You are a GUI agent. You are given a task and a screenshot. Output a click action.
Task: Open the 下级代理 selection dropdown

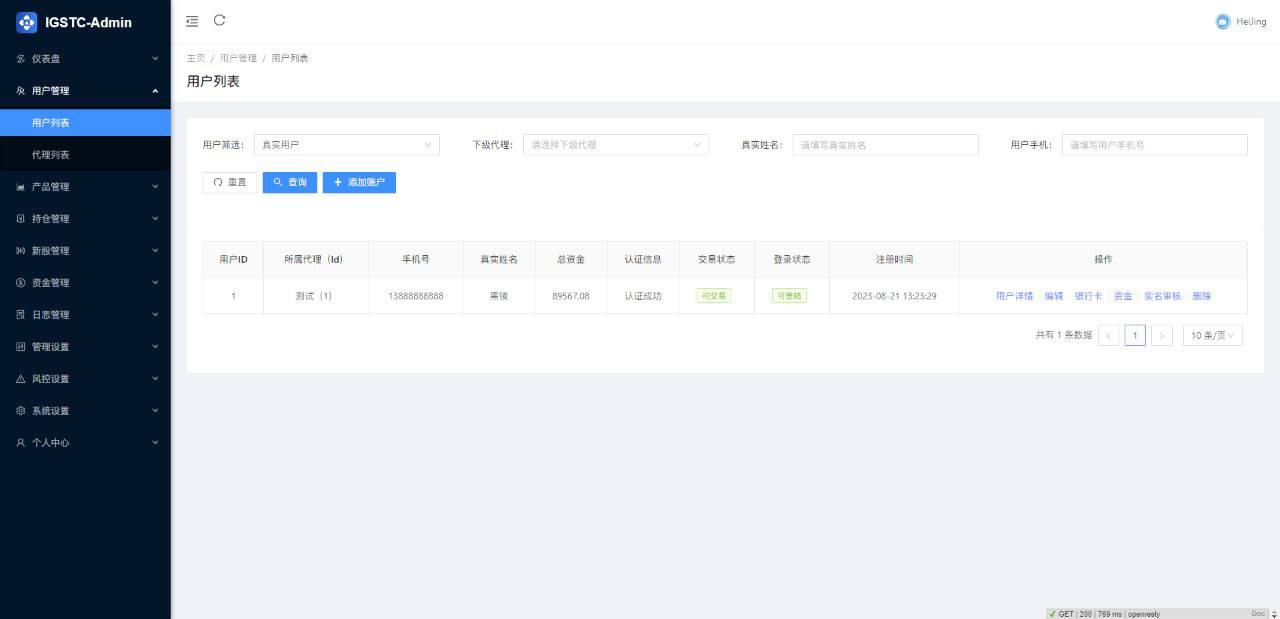tap(615, 144)
